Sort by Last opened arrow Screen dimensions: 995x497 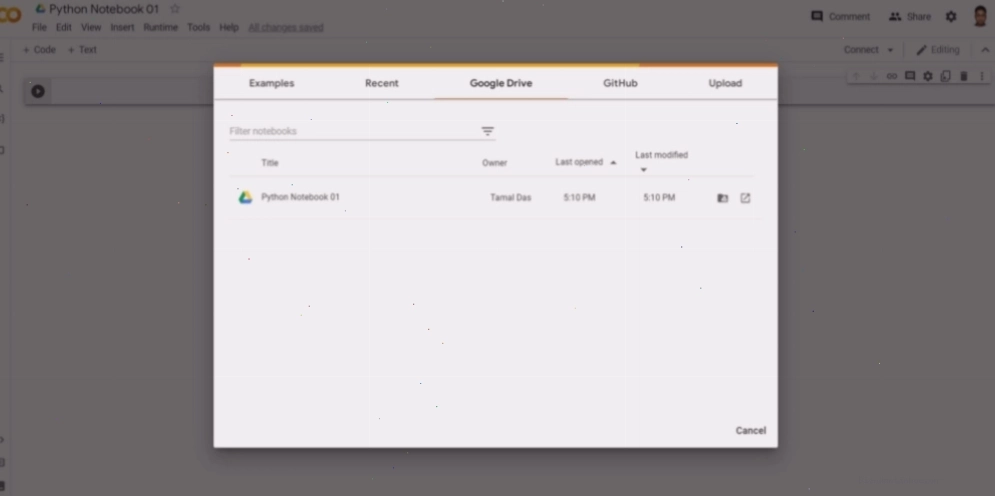click(x=613, y=162)
